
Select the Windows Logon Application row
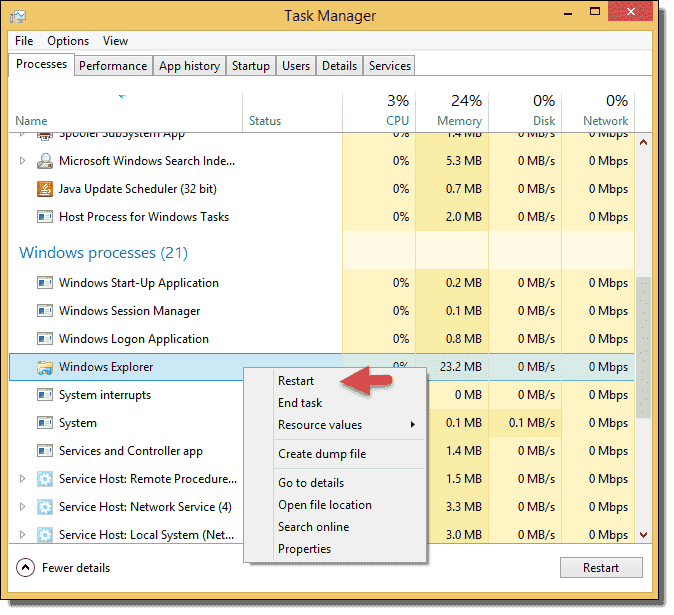(x=322, y=339)
